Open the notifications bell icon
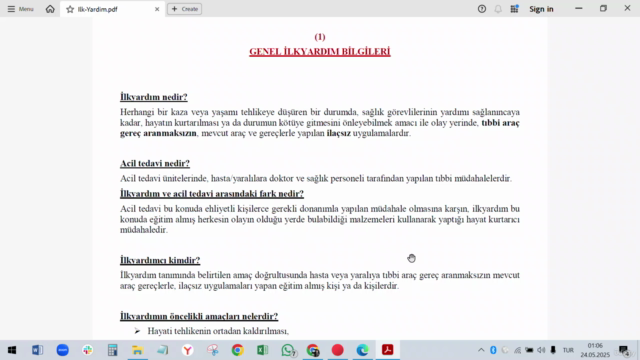 (498, 9)
